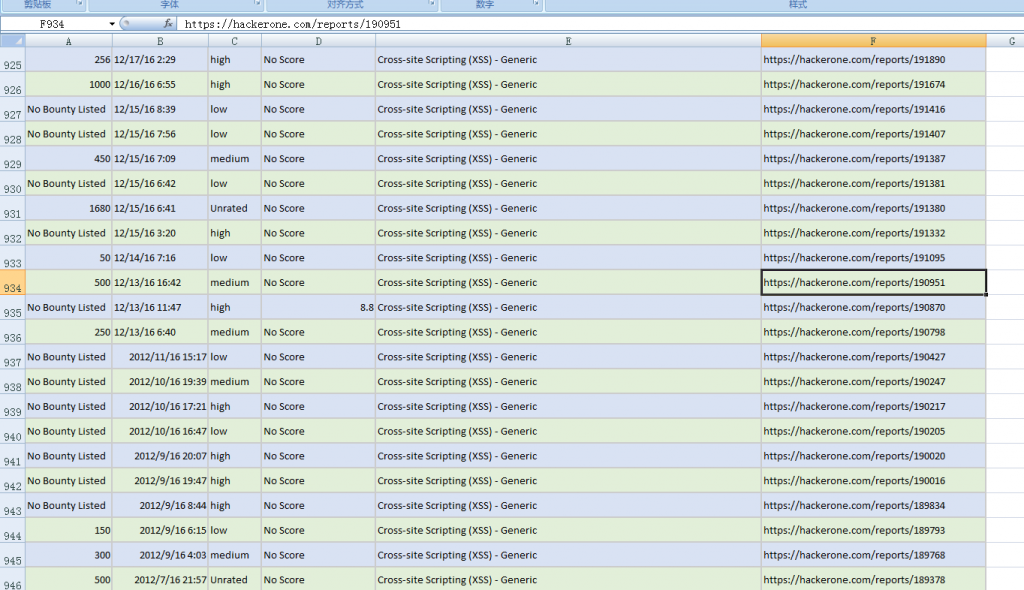The image size is (1024, 590).
Task: Select column B header
Action: coord(160,41)
